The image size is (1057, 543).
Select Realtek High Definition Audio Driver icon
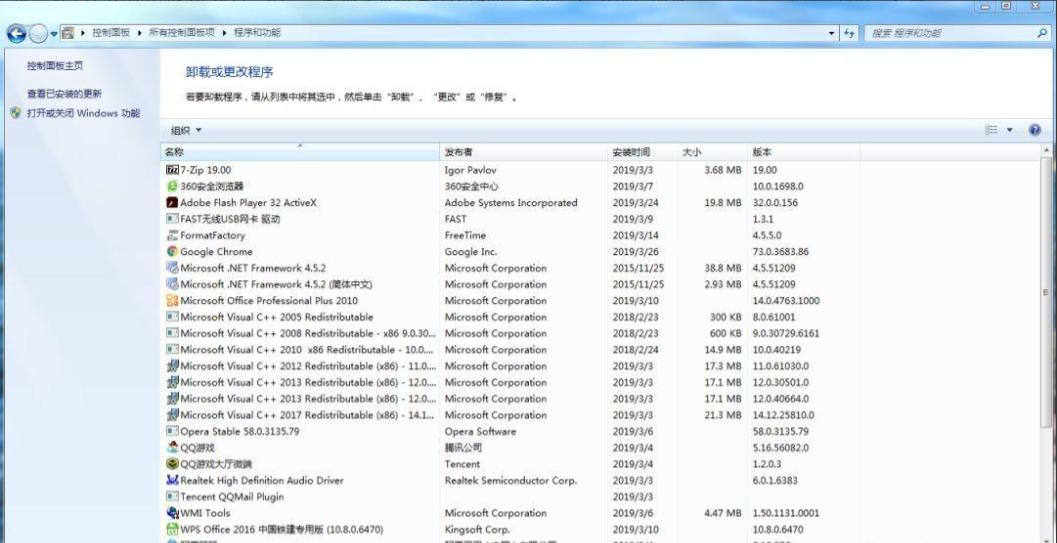172,481
